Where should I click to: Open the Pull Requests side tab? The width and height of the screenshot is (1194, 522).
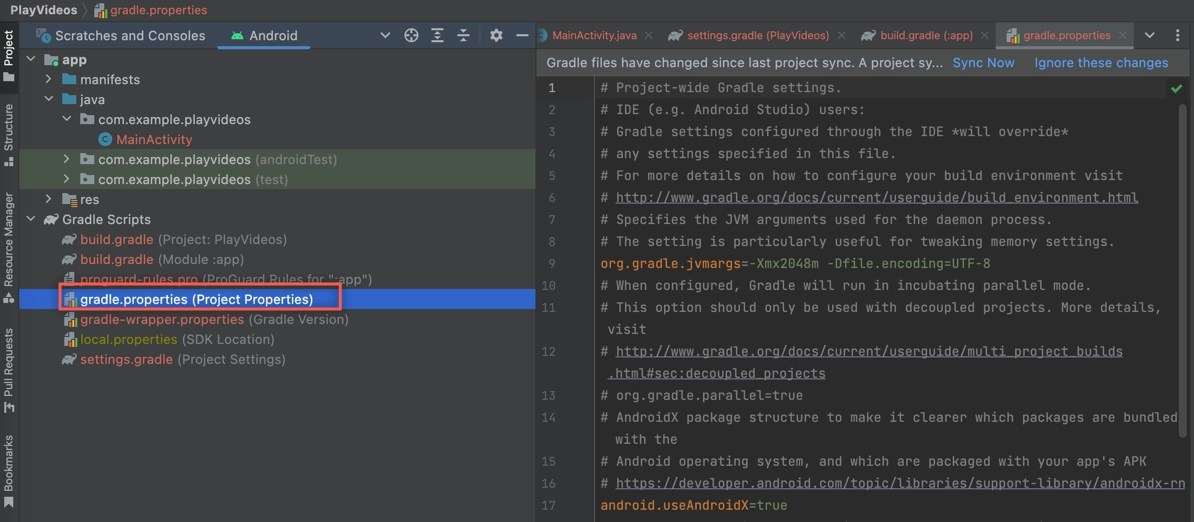pyautogui.click(x=9, y=371)
